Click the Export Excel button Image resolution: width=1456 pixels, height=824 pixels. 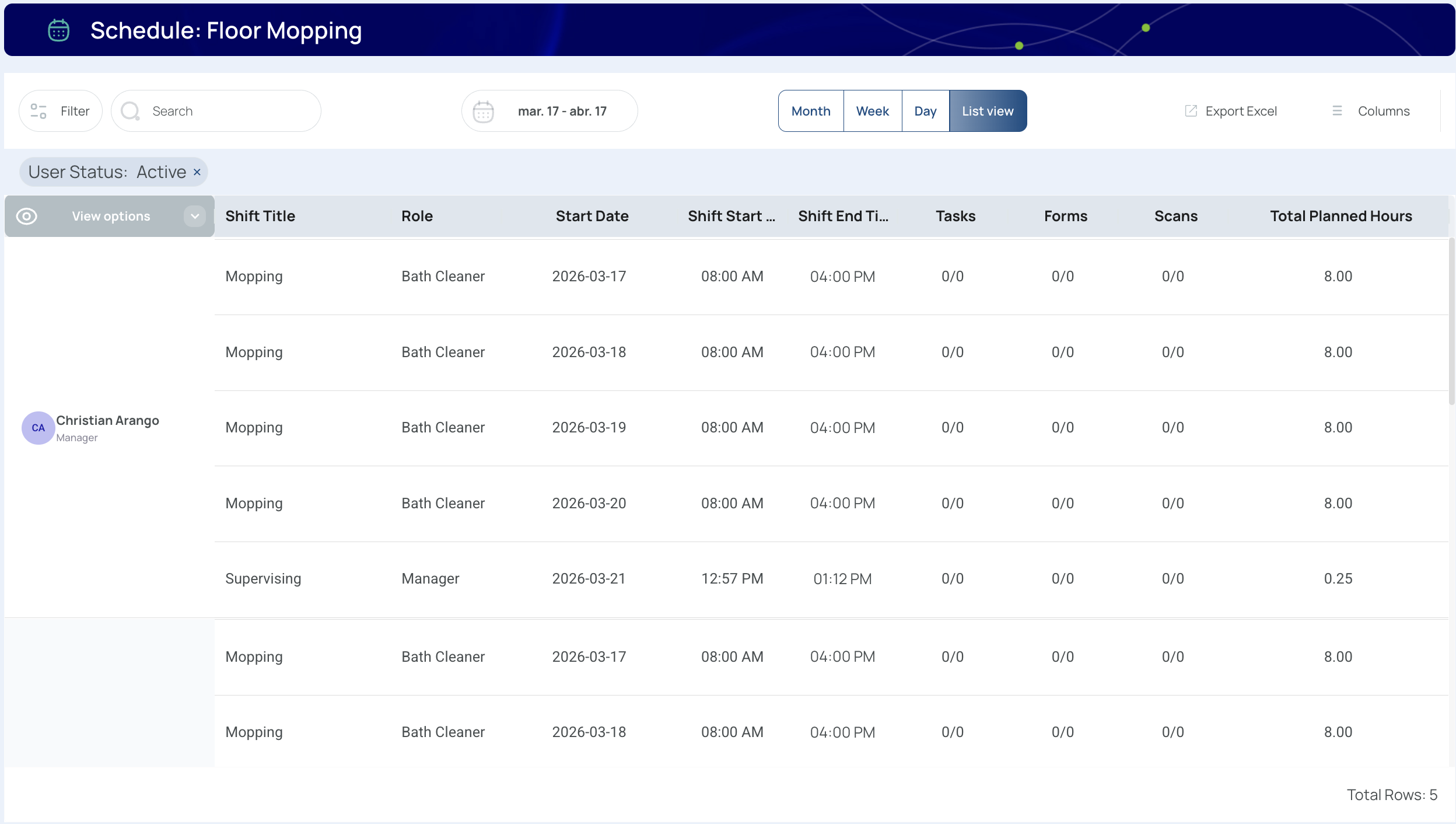[1241, 111]
